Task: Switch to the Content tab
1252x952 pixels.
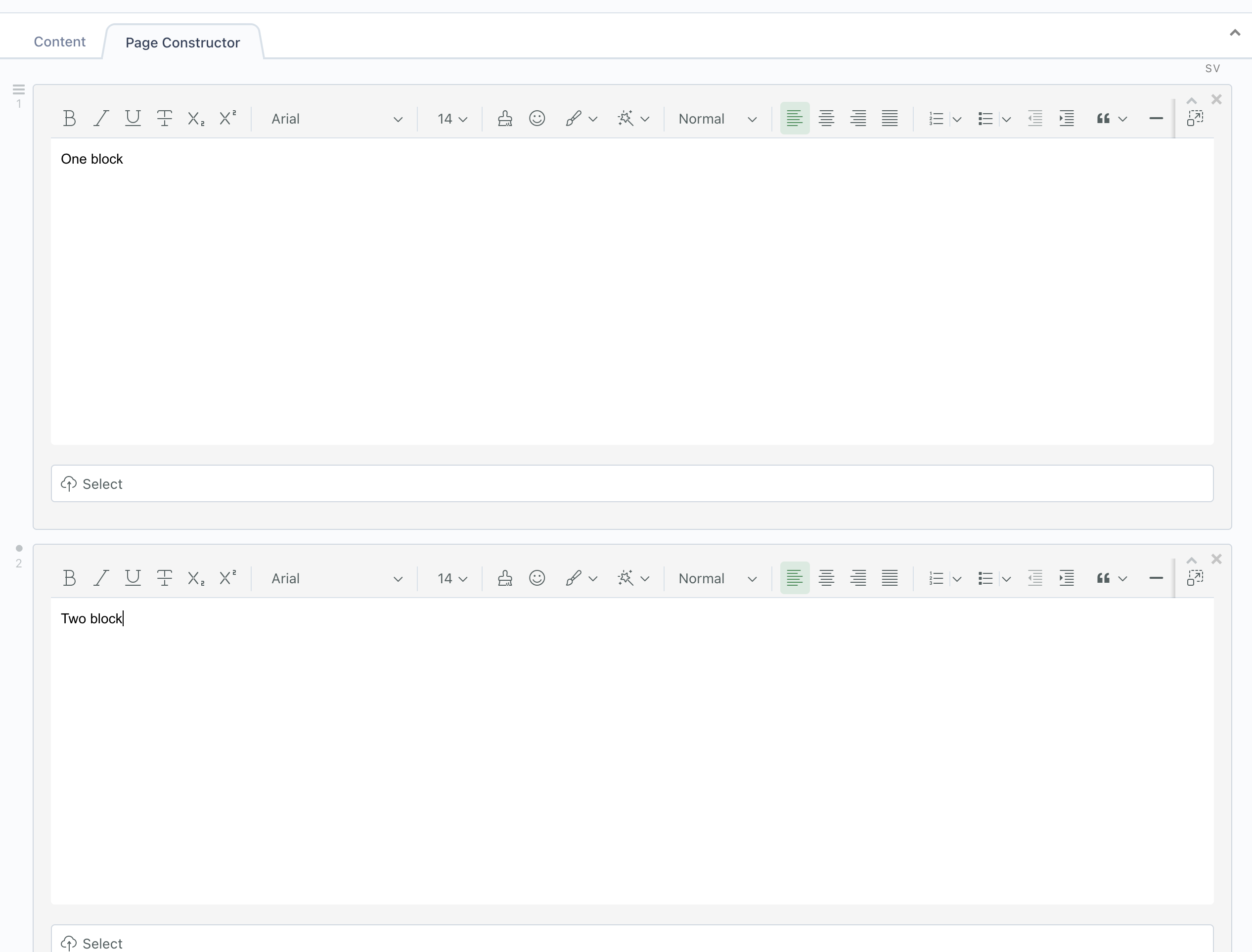Action: (x=59, y=42)
